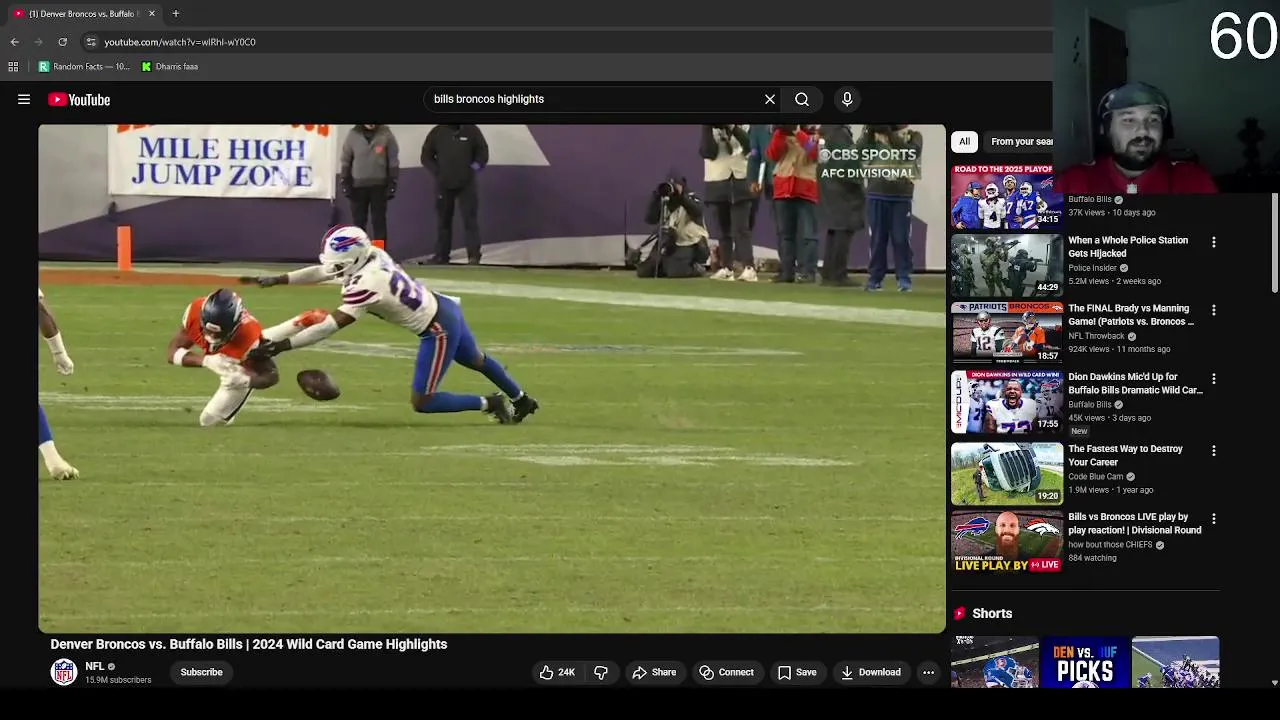This screenshot has height=720, width=1280.
Task: Reload the page with refresh icon
Action: [x=62, y=42]
